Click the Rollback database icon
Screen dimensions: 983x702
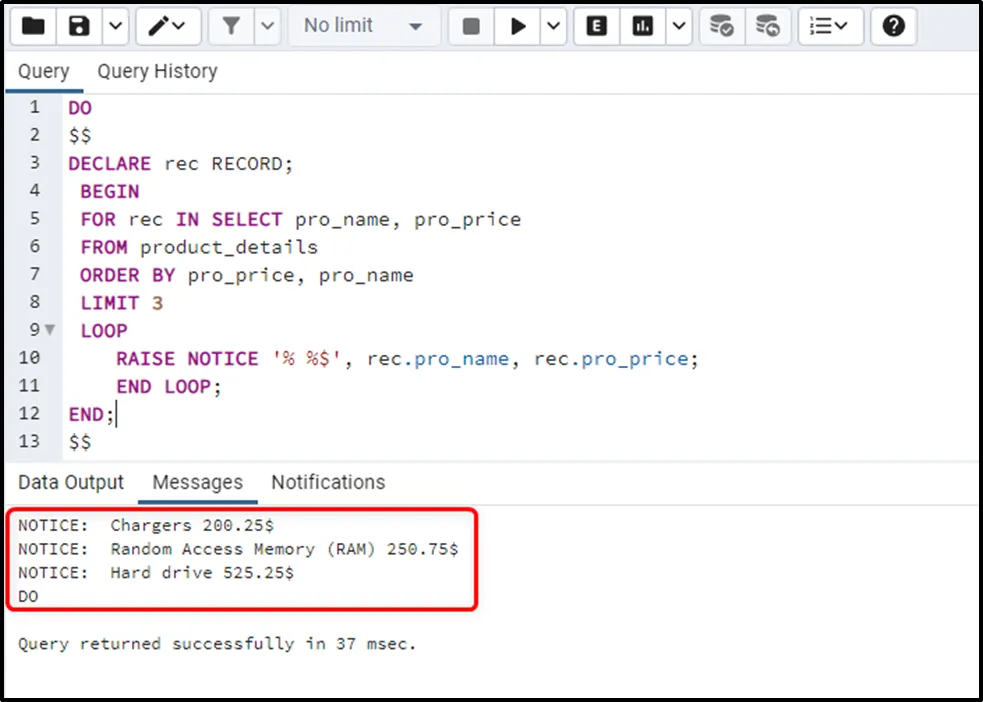(767, 26)
